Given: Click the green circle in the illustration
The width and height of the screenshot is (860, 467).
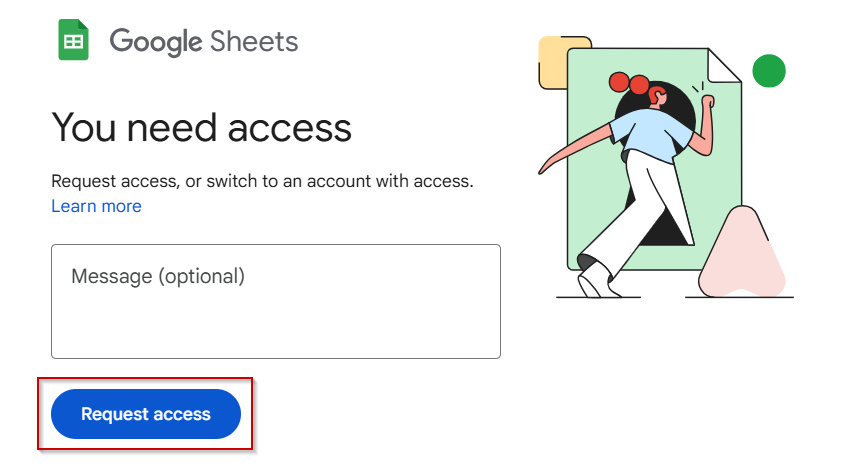Looking at the screenshot, I should (x=769, y=71).
